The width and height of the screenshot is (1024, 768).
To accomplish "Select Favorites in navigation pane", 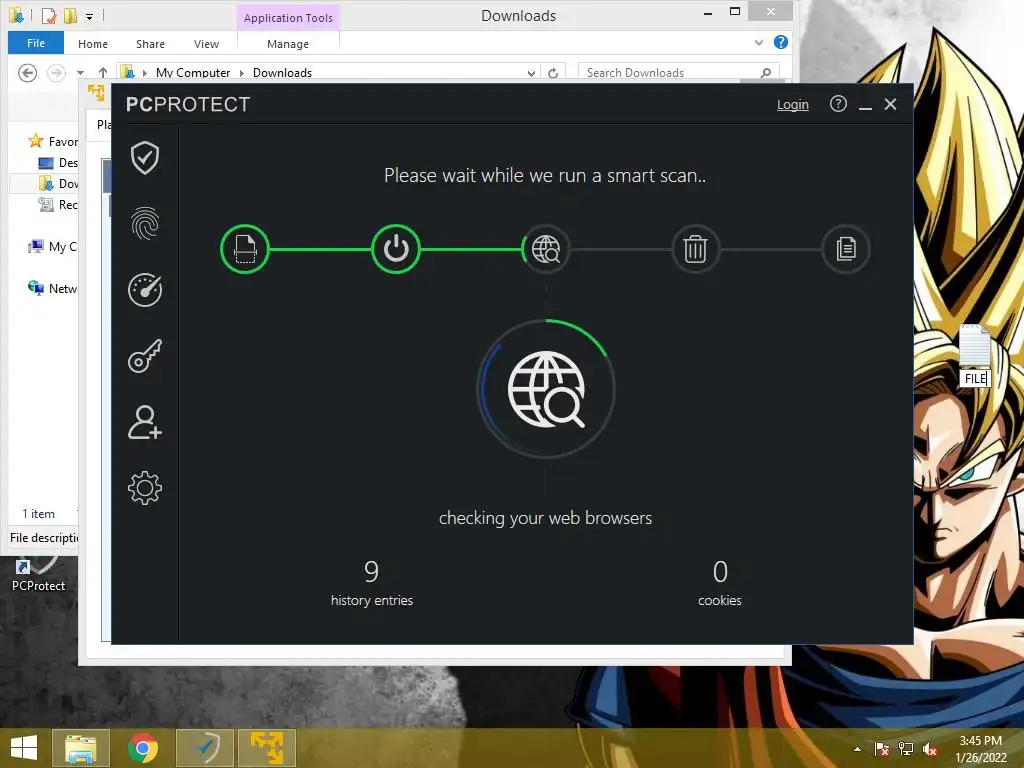I will click(x=52, y=141).
